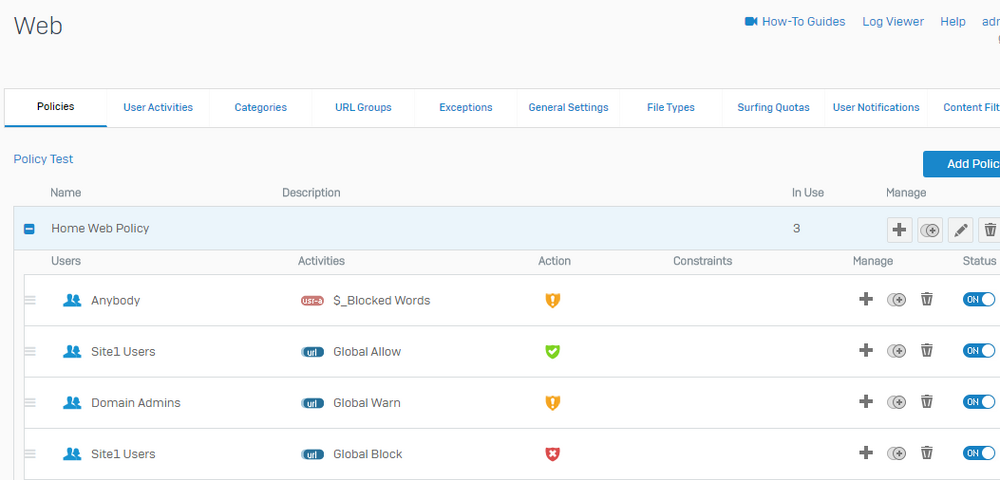Viewport: 1000px width, 480px height.
Task: Go to General Settings tab
Action: point(568,107)
